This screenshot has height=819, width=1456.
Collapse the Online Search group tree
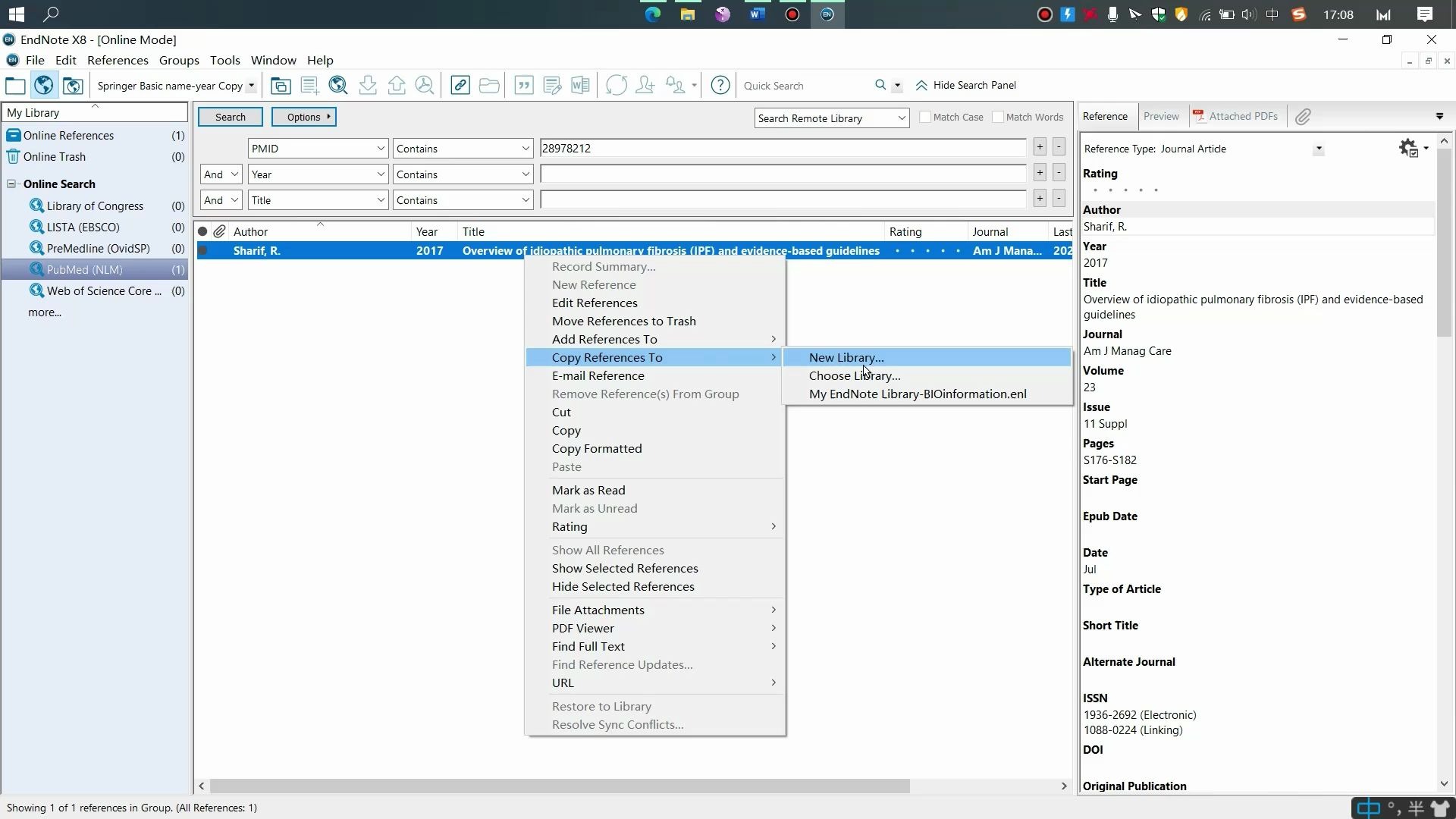click(12, 184)
